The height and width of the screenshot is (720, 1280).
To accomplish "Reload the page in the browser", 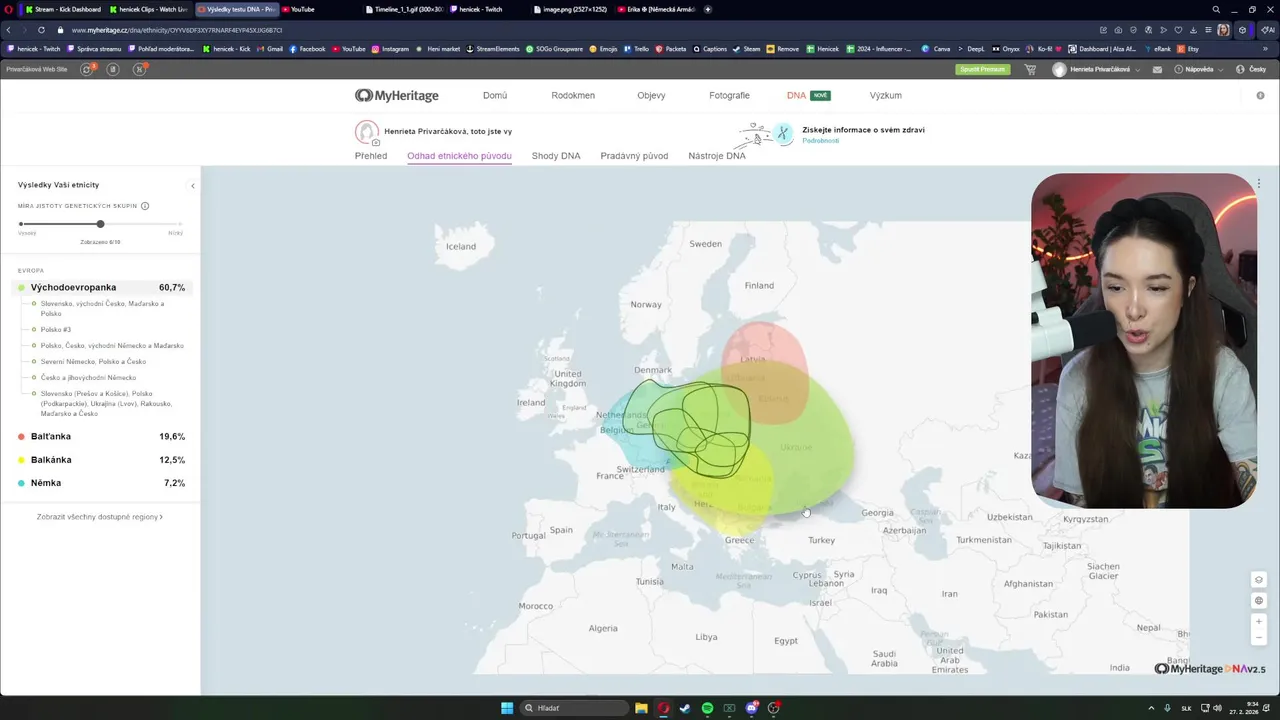I will [41, 30].
